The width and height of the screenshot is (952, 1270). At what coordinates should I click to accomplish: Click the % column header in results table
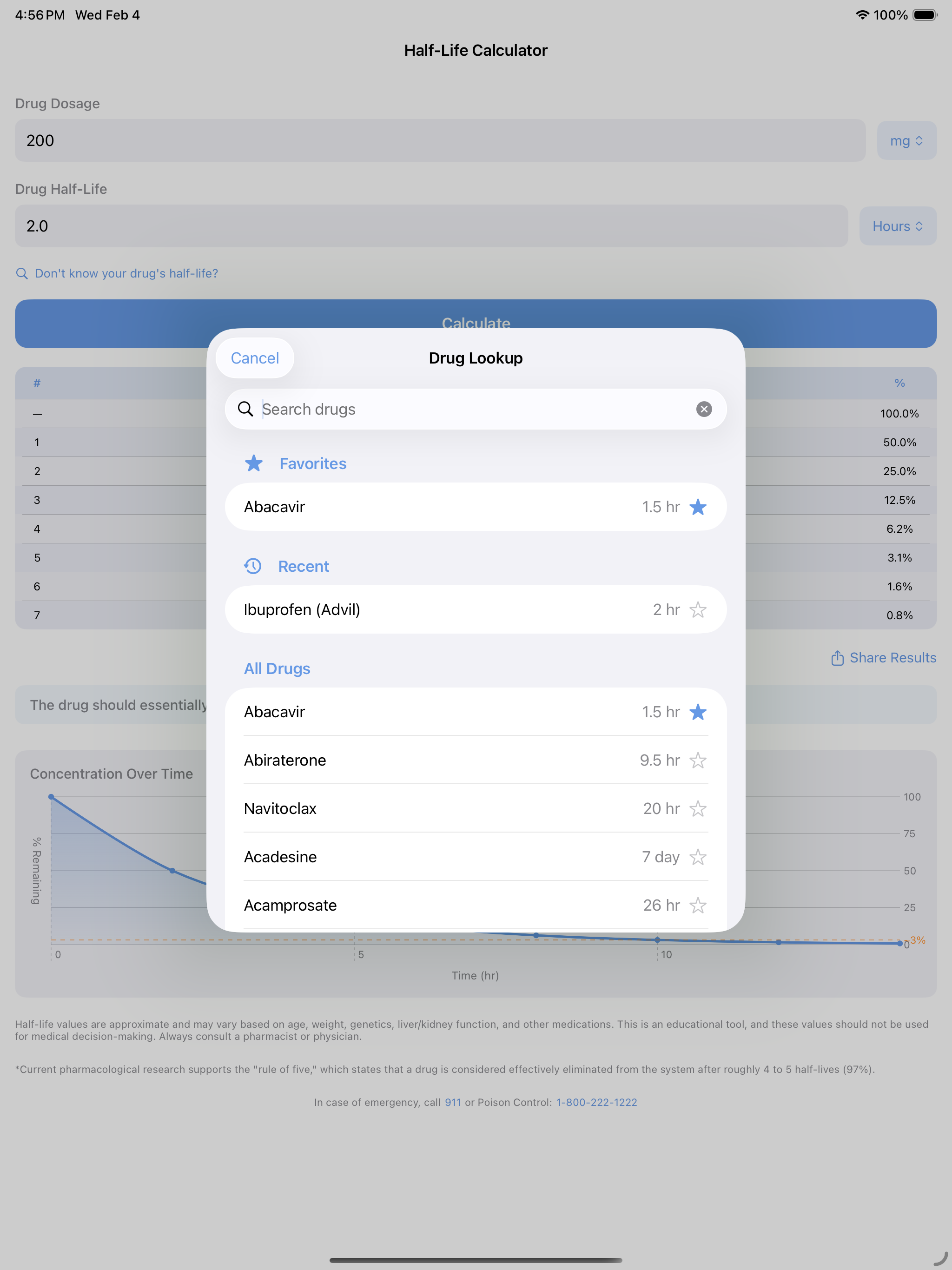(x=899, y=383)
